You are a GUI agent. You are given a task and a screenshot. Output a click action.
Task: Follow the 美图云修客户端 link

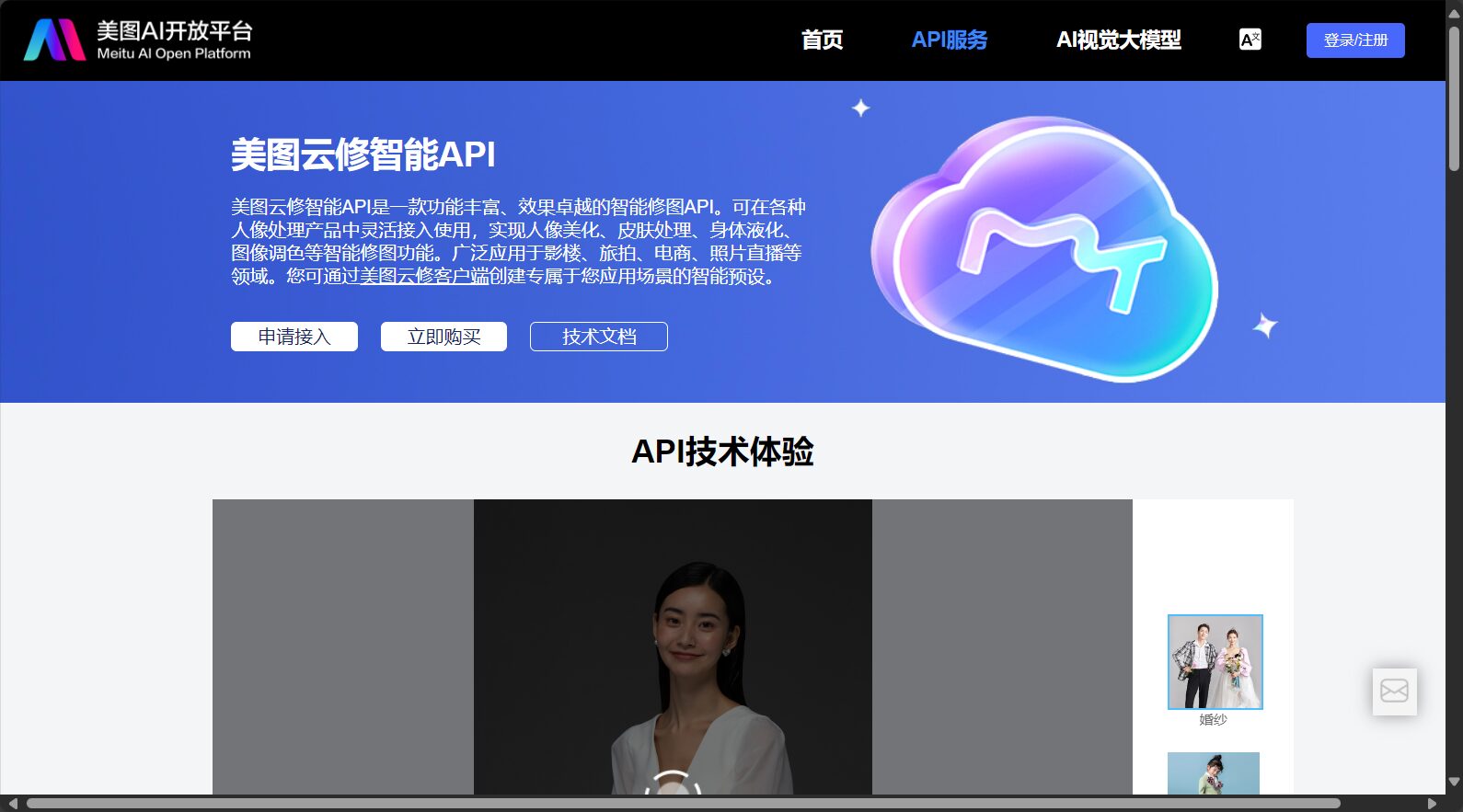[424, 276]
